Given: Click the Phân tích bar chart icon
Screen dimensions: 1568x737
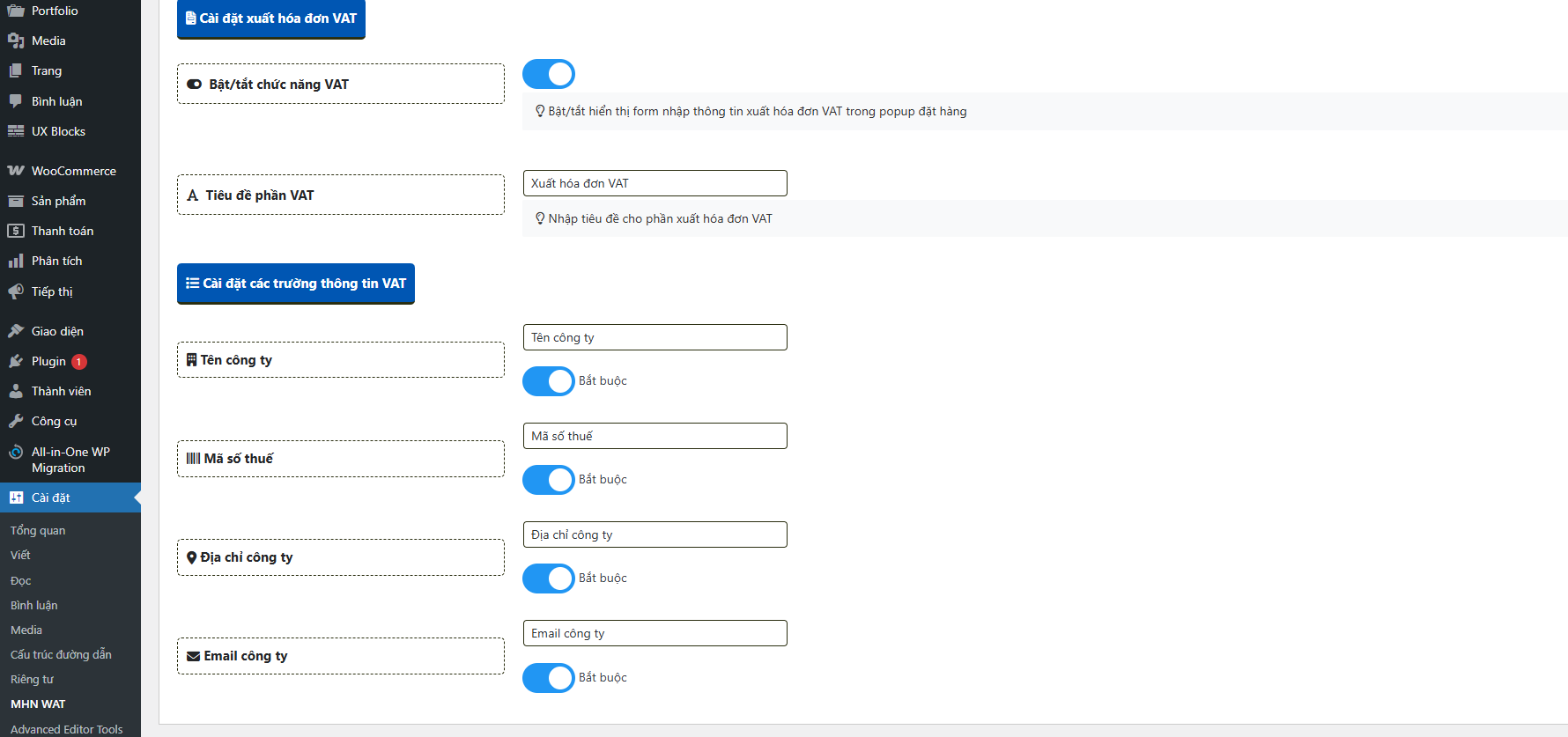Looking at the screenshot, I should 16,261.
